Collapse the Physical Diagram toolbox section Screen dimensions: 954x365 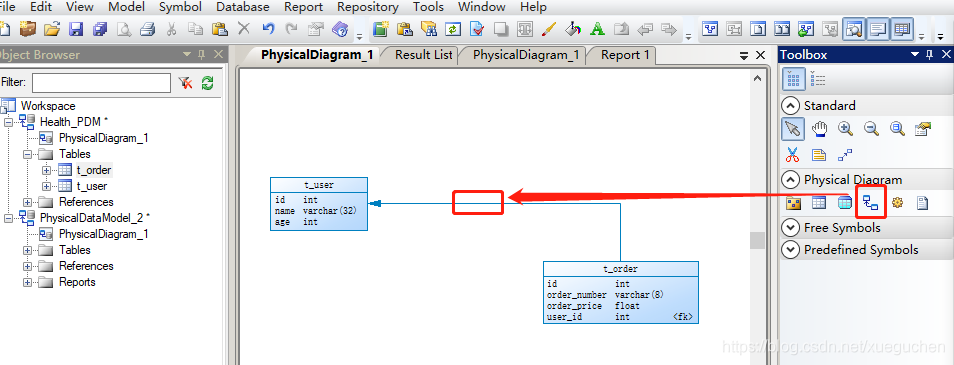(x=790, y=179)
